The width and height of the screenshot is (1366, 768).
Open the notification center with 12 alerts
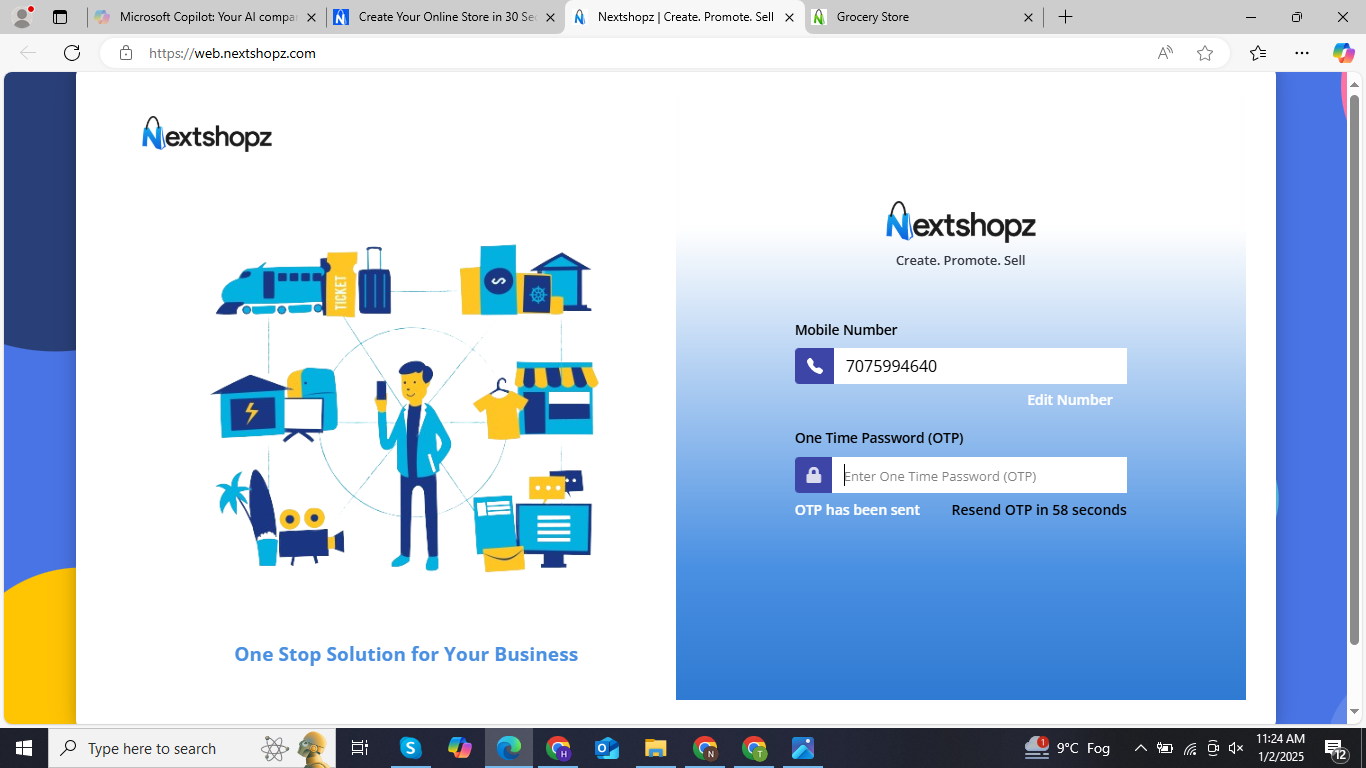(x=1337, y=748)
